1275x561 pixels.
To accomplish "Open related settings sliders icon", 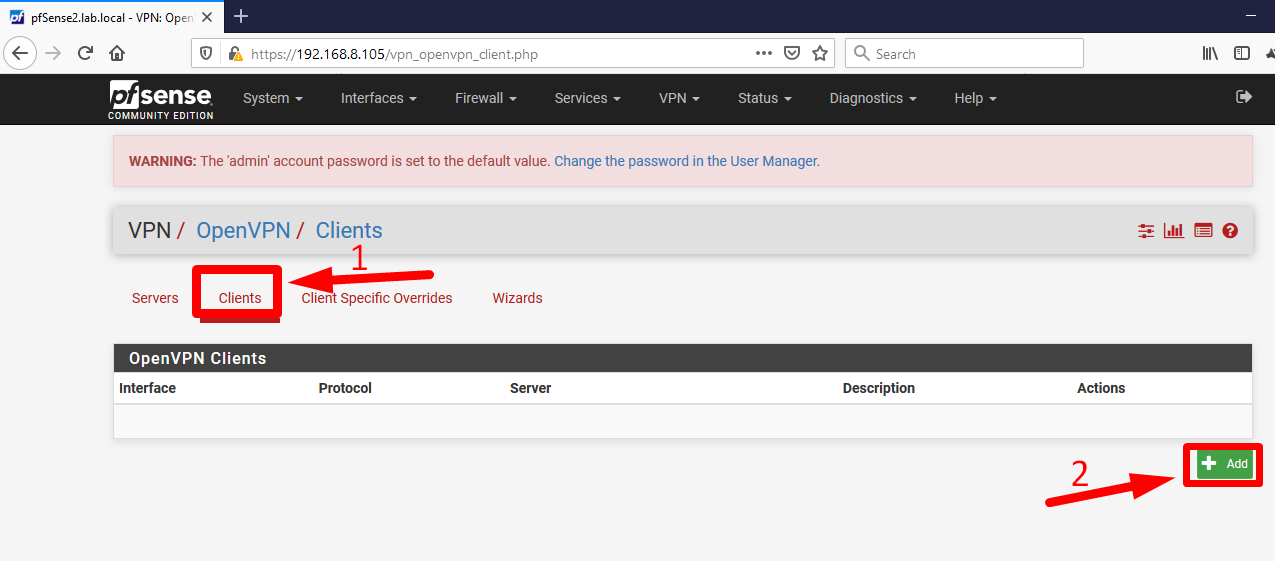I will pos(1146,231).
